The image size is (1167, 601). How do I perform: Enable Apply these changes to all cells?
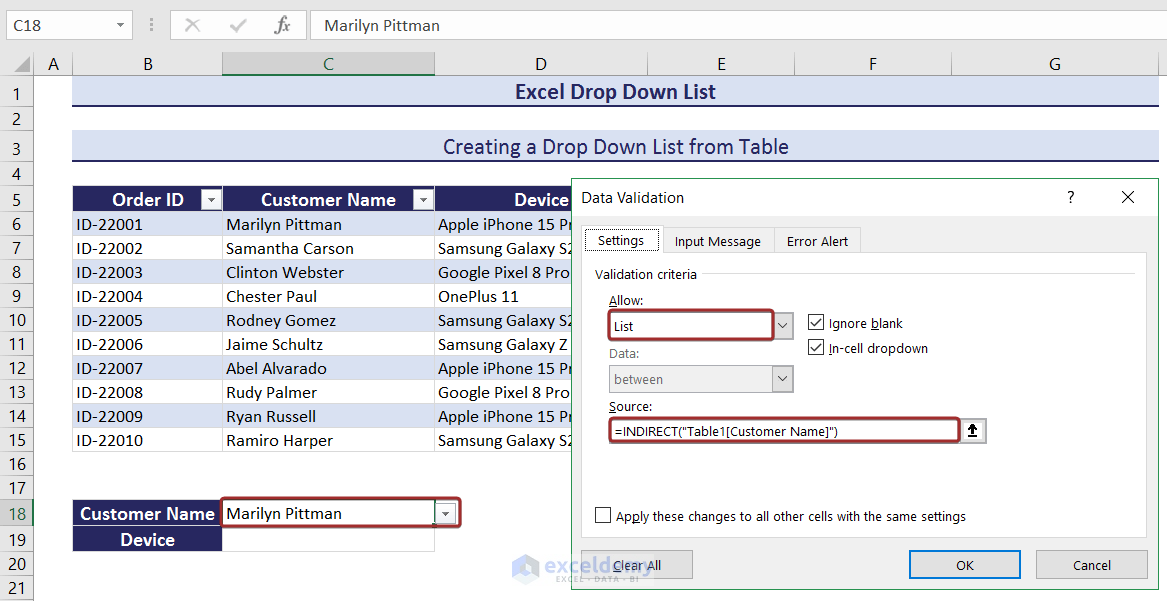(x=603, y=516)
